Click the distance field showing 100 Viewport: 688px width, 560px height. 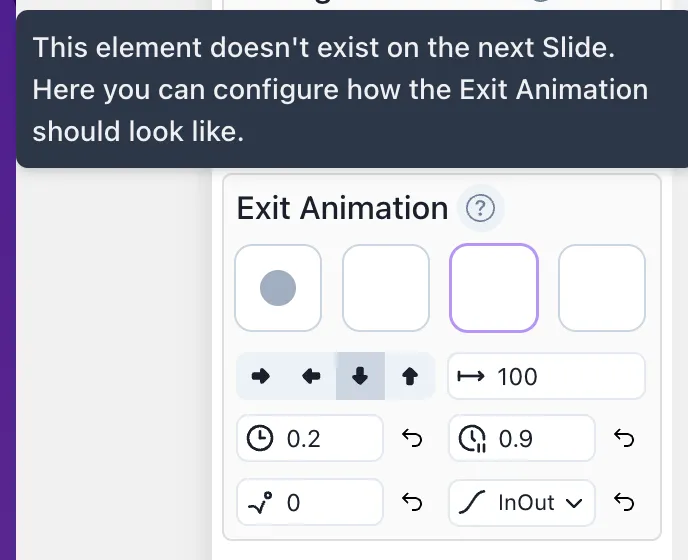coord(546,376)
